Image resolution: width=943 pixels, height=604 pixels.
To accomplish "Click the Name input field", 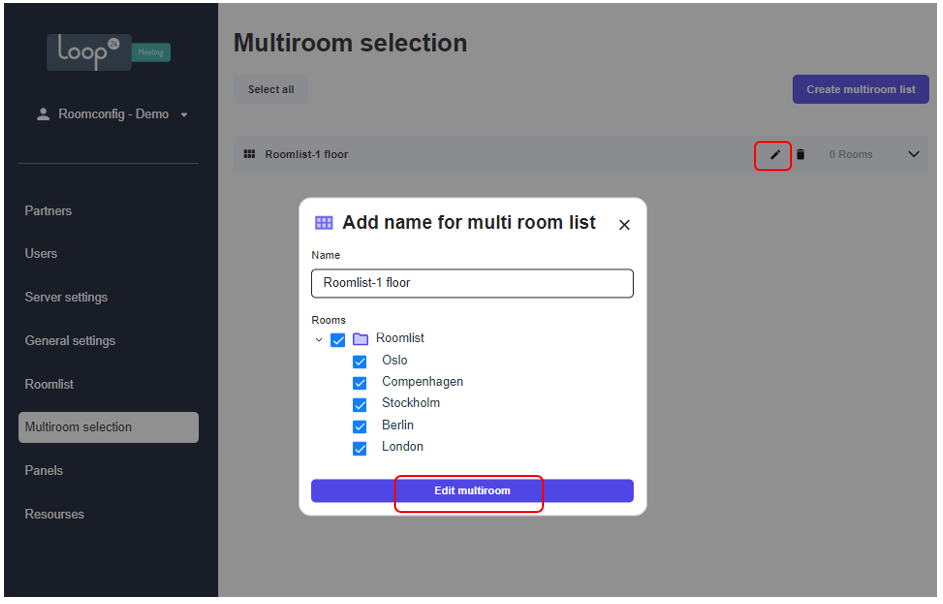I will click(x=472, y=283).
